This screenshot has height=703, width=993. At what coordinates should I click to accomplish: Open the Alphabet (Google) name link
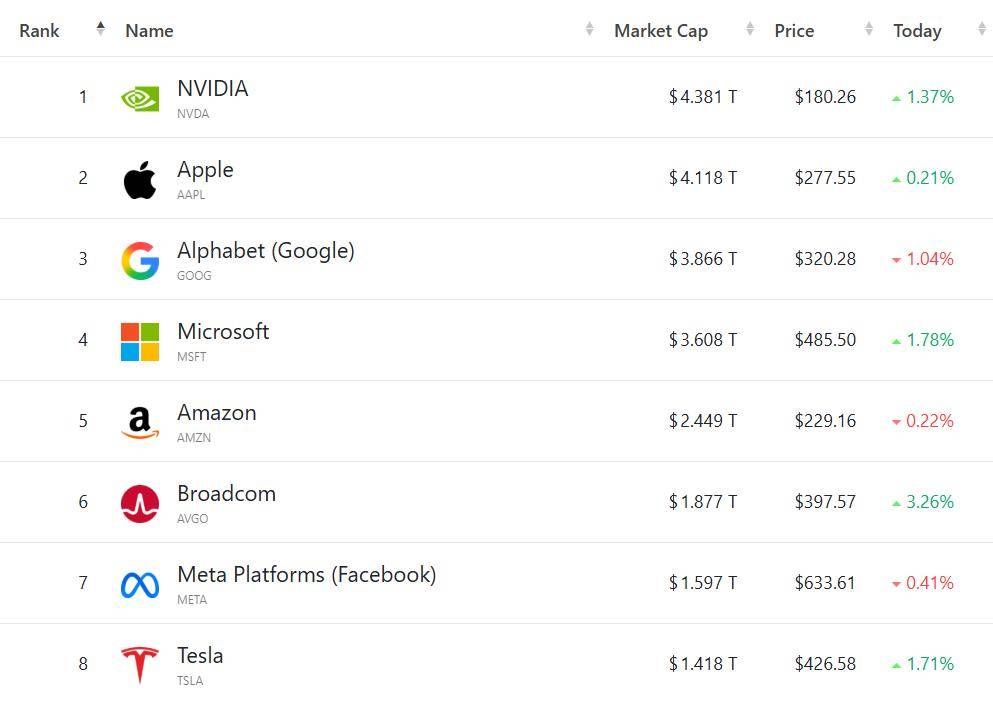(265, 250)
